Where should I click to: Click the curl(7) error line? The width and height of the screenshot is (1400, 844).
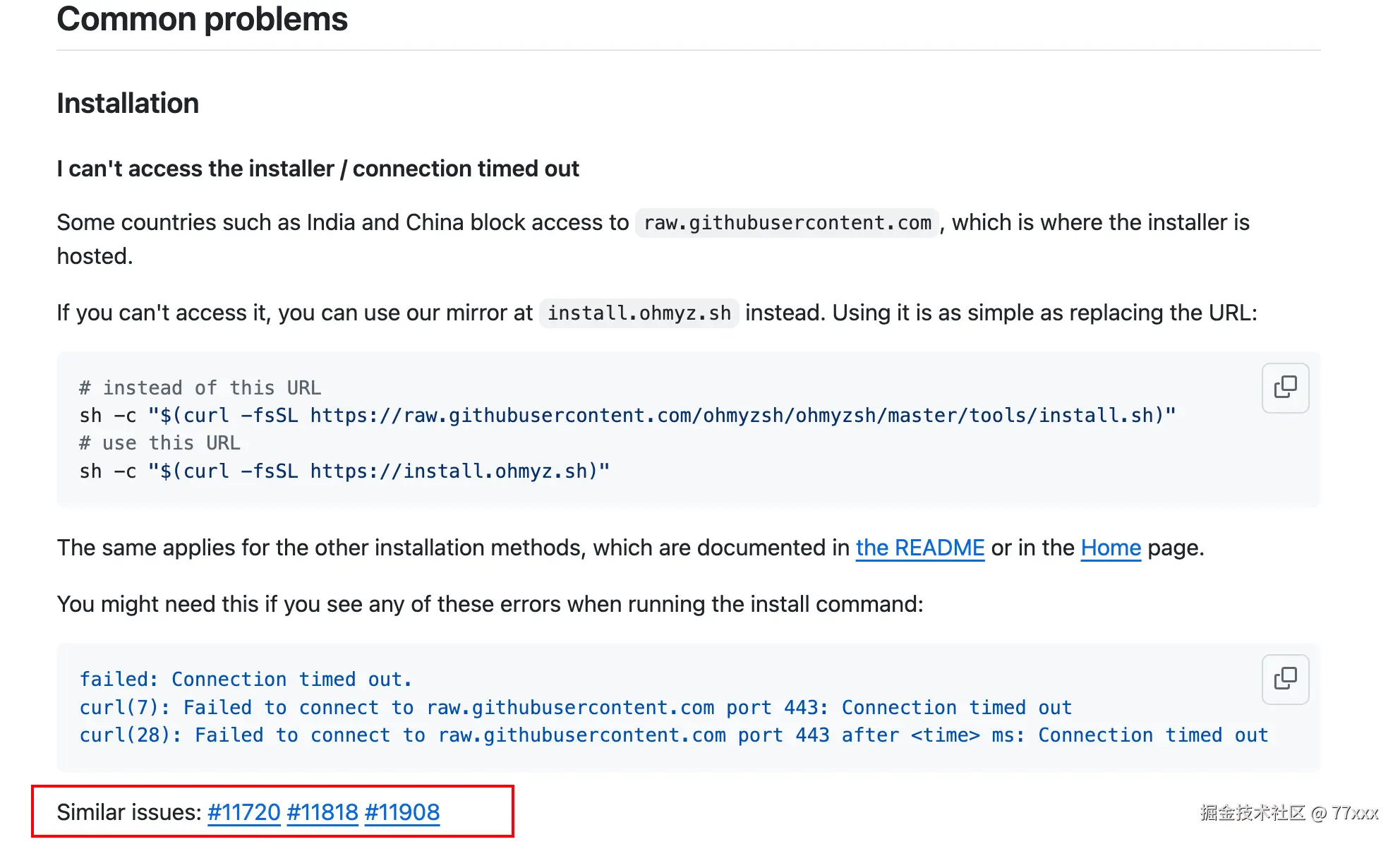pyautogui.click(x=576, y=707)
